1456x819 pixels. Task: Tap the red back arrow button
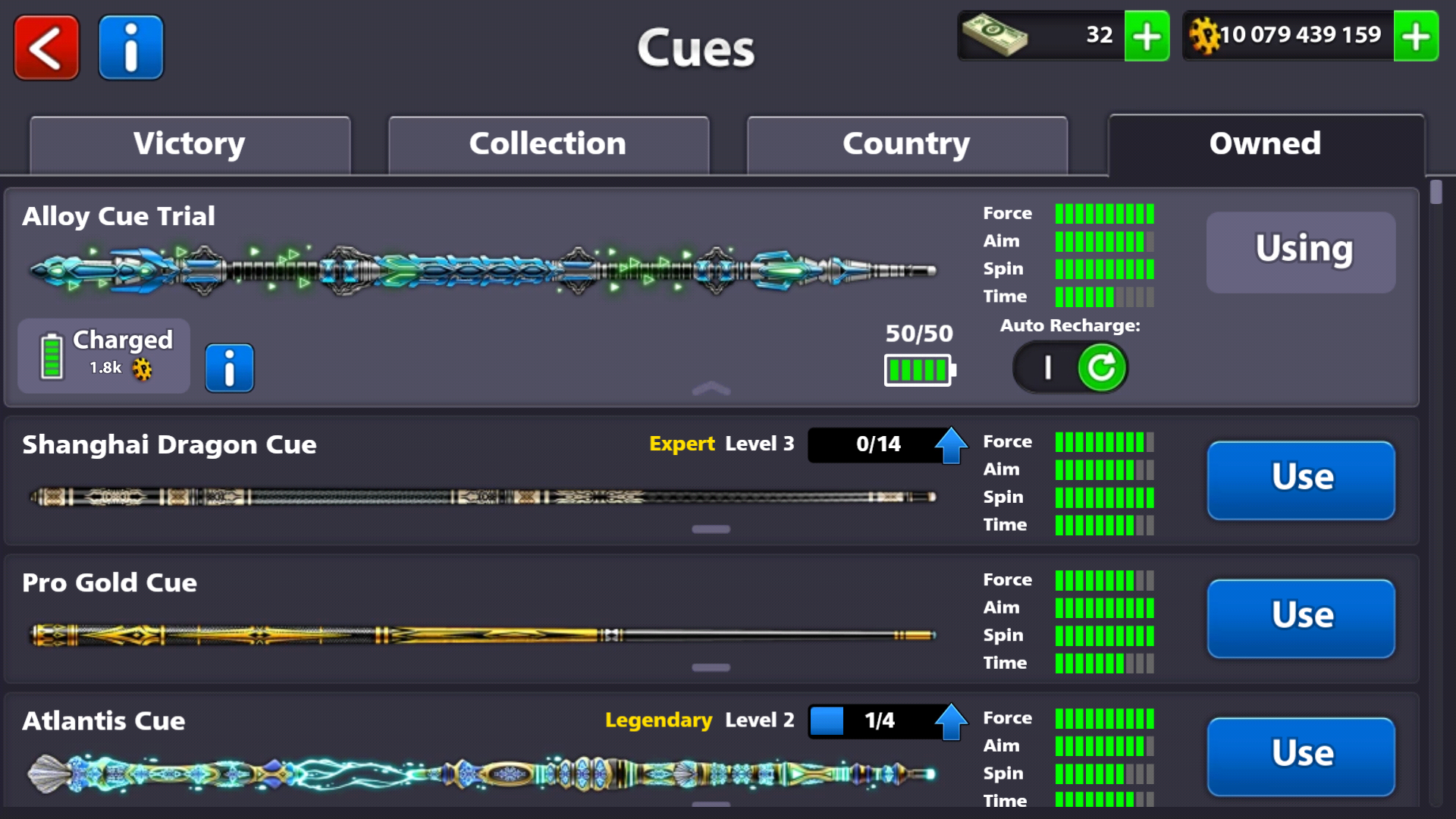(46, 47)
